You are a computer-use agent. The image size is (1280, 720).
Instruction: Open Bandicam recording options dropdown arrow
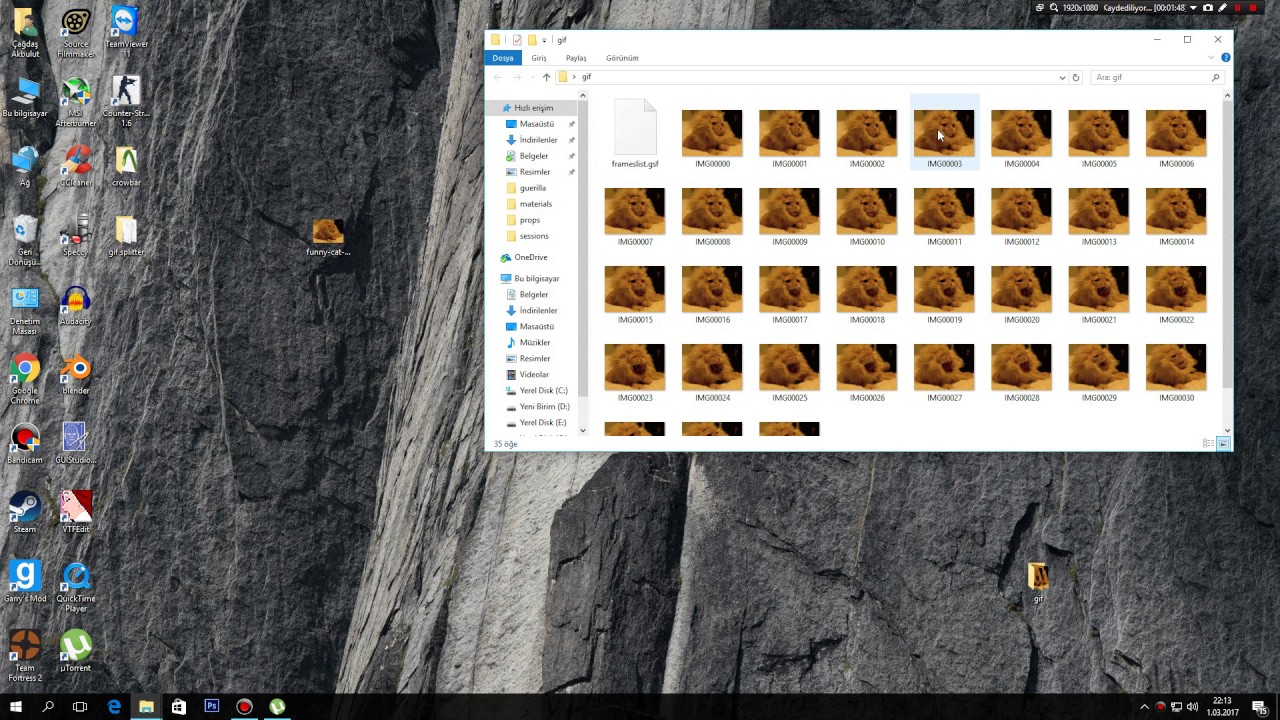[1193, 7]
